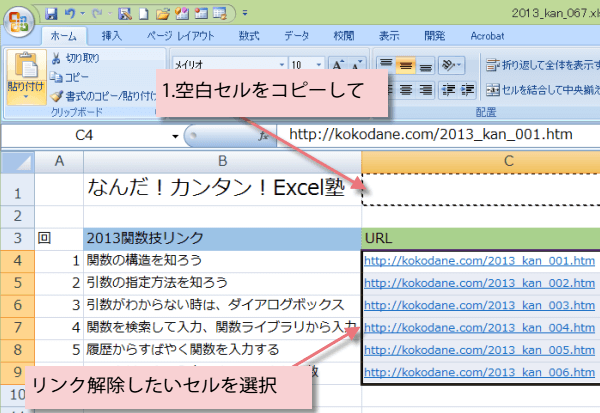Open the ページ レイアウト tab
The width and height of the screenshot is (600, 413).
180,36
